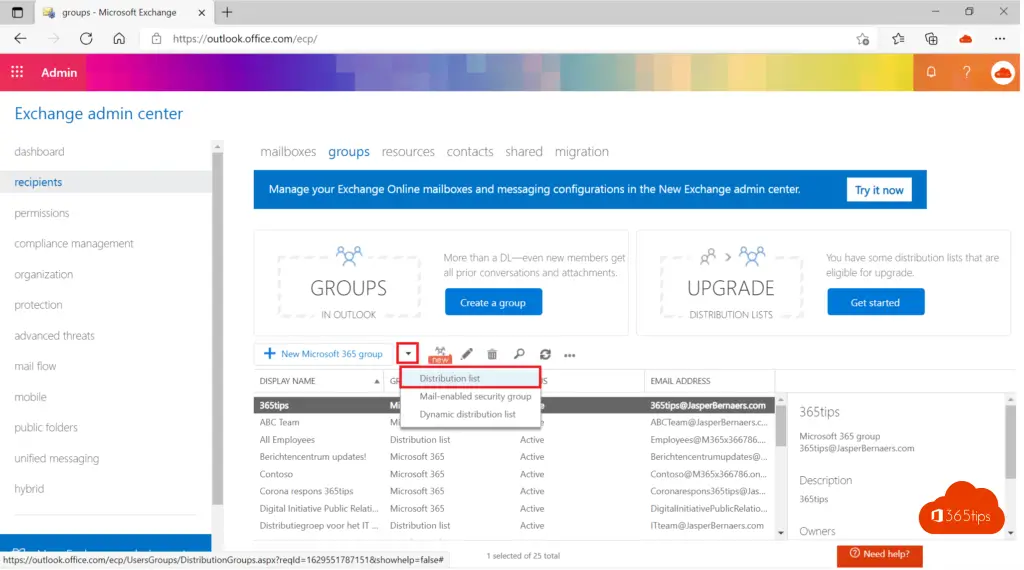
Task: Switch to the groups tab
Action: [350, 152]
